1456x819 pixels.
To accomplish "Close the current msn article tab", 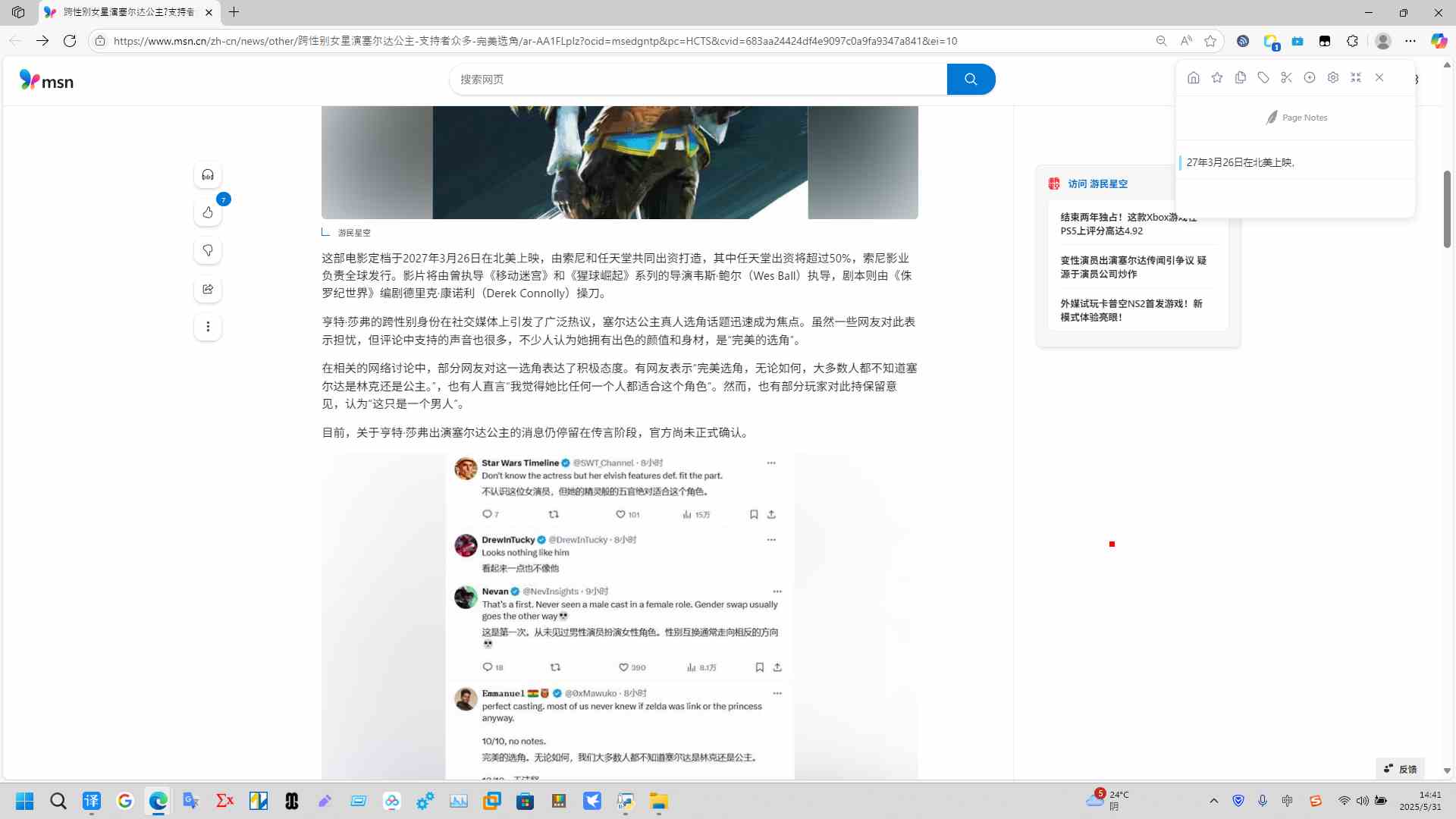I will click(x=209, y=12).
